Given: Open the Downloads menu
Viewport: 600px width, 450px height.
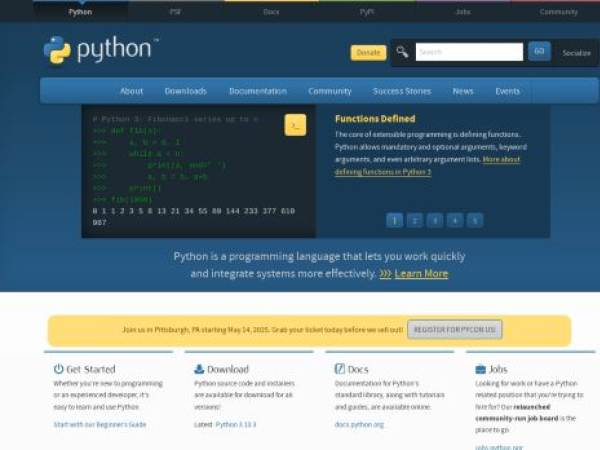Looking at the screenshot, I should click(186, 91).
